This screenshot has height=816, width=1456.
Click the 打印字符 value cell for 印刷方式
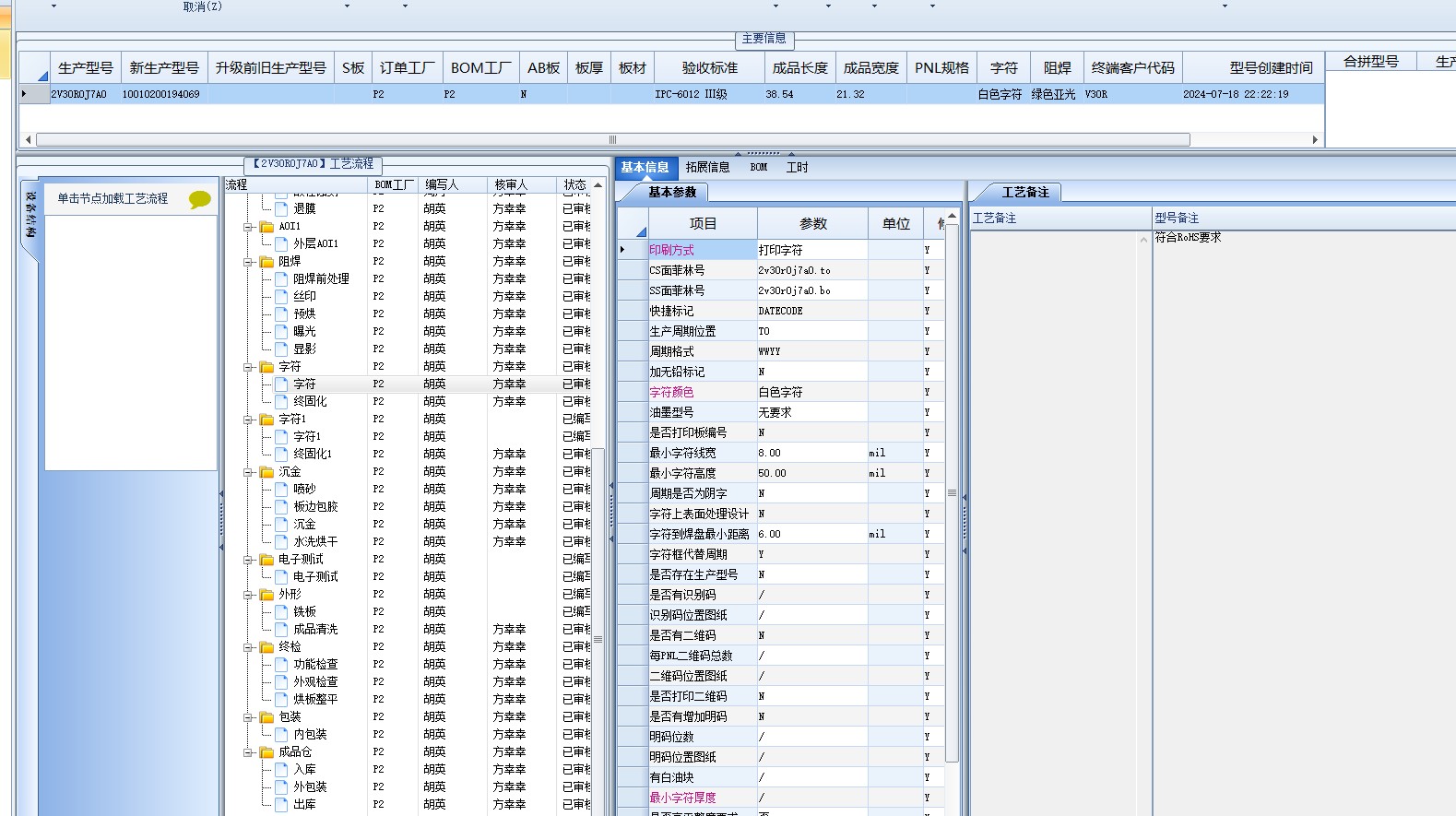[812, 250]
